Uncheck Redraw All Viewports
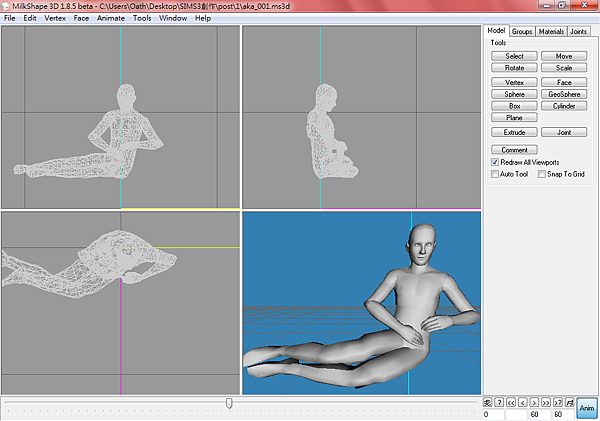The image size is (600, 421). point(495,161)
